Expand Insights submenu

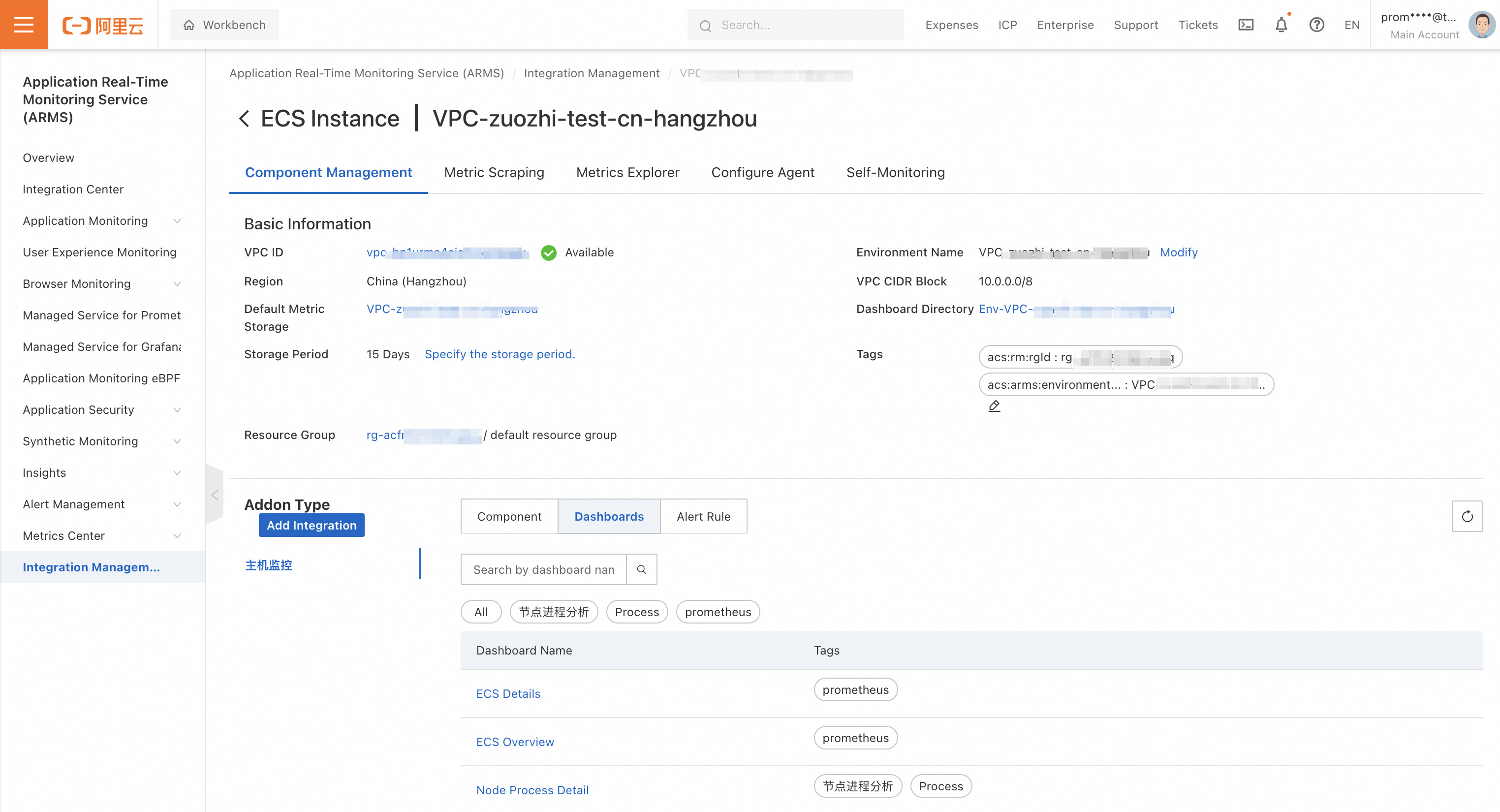(177, 472)
